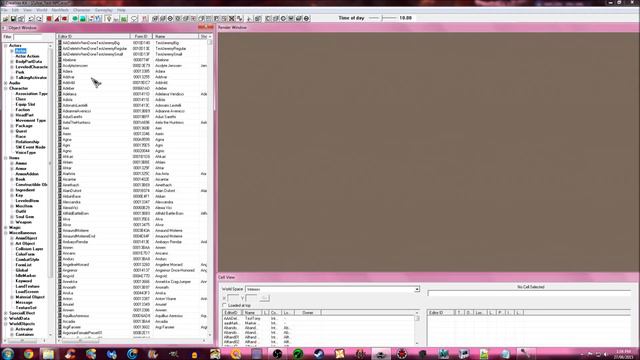
Task: Expand the Magic tree category
Action: point(6,227)
